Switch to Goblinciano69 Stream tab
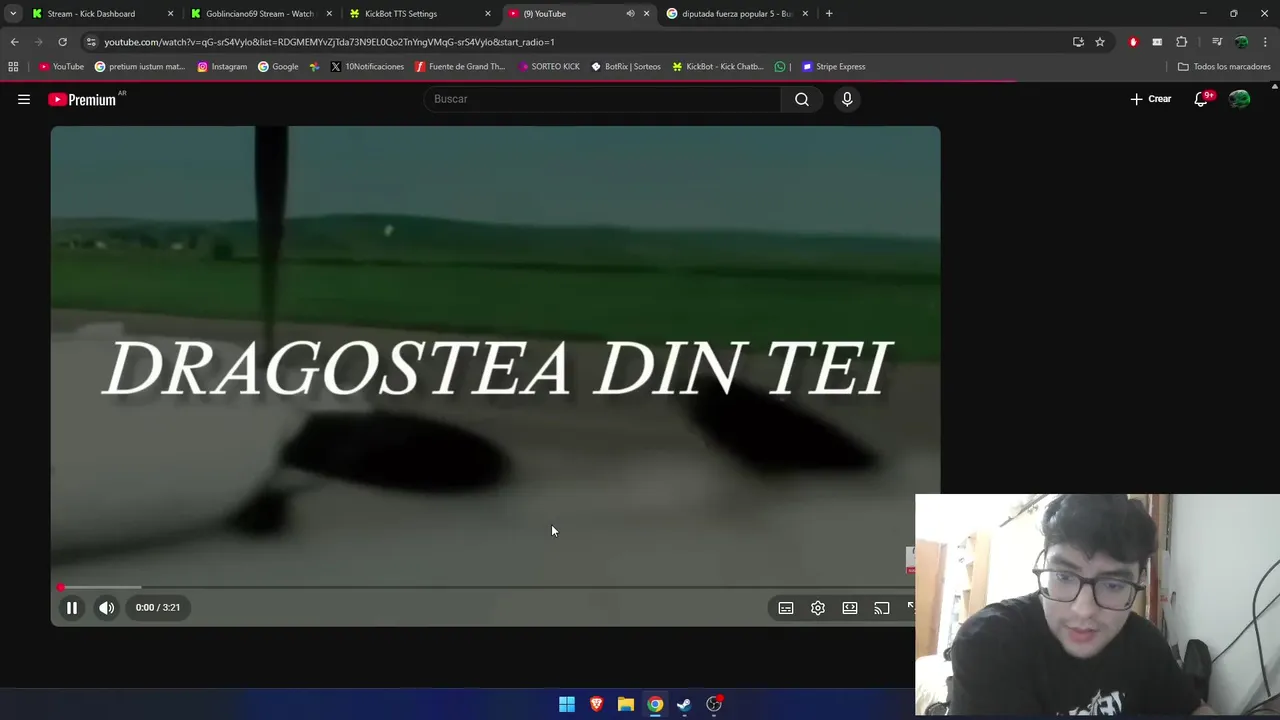The width and height of the screenshot is (1280, 720). [x=260, y=14]
